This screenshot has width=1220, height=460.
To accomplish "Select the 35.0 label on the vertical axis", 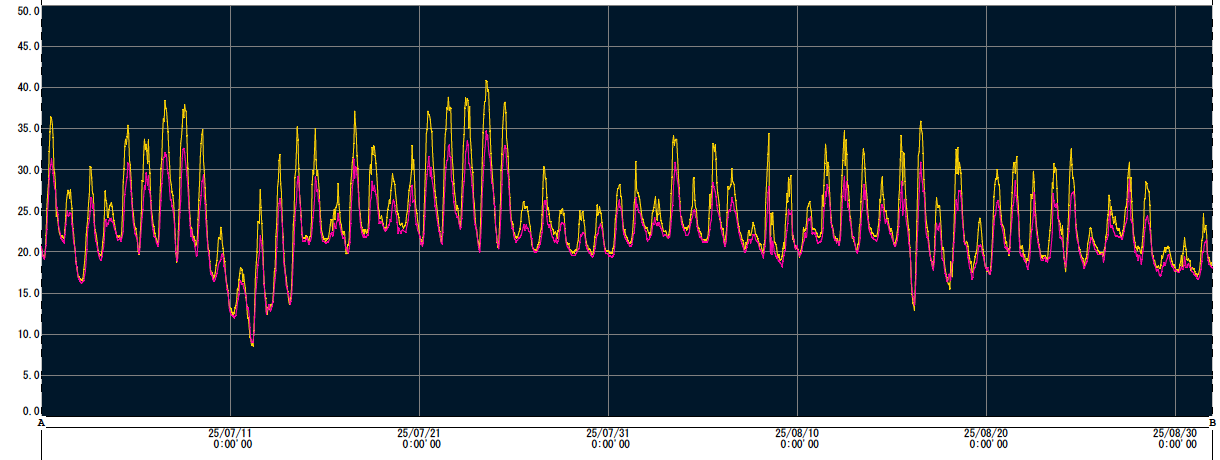I will click(22, 129).
